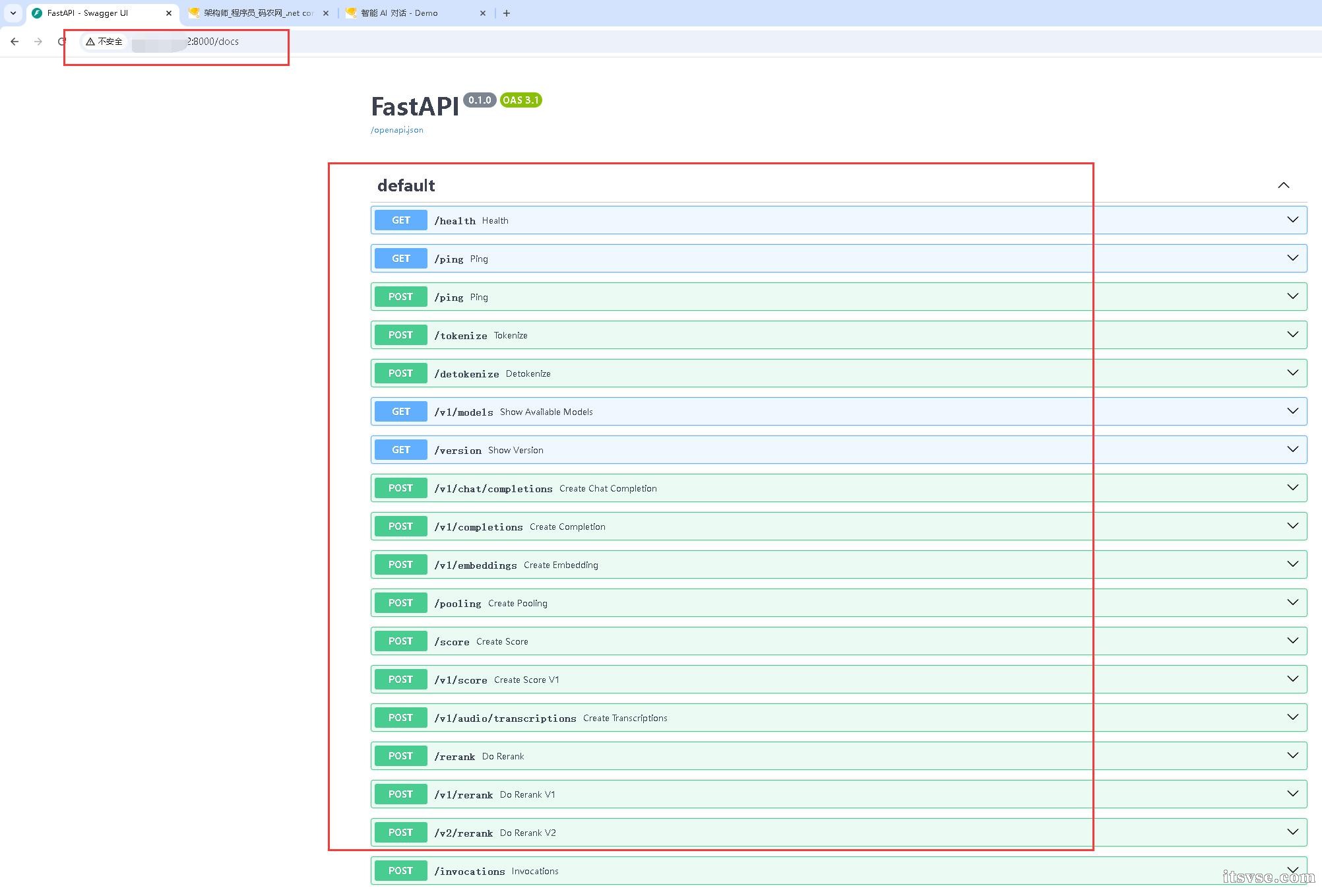Image resolution: width=1322 pixels, height=896 pixels.
Task: Expand the GET /ping chevron
Action: pyautogui.click(x=1293, y=258)
